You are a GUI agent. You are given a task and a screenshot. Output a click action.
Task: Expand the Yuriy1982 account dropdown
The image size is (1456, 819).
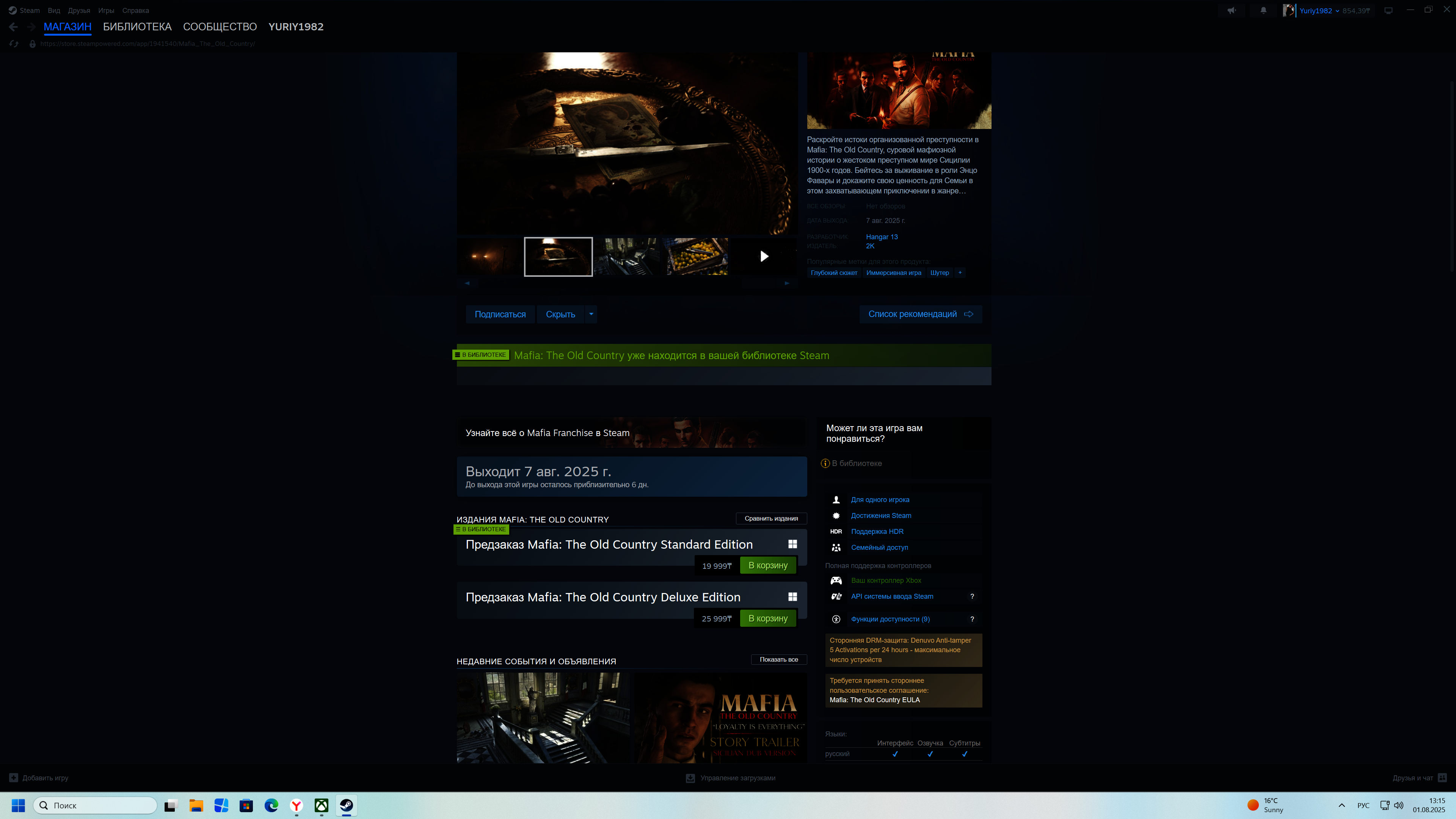1337,11
